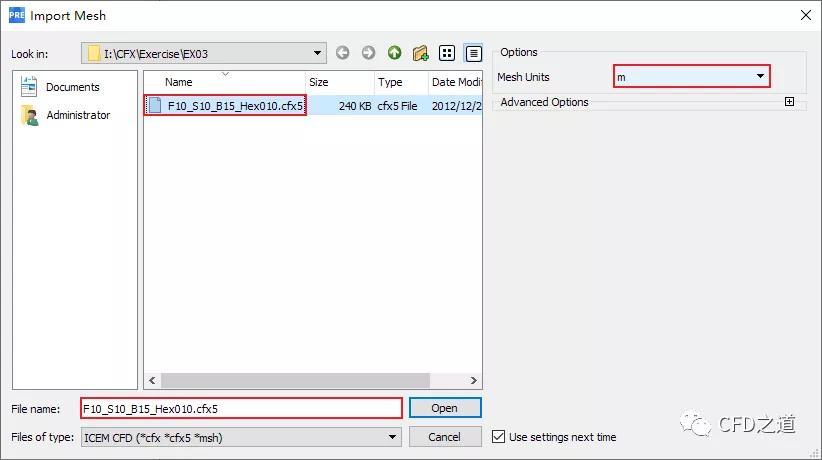Select the Administrator shortcut in sidebar
The image size is (822, 460).
pyautogui.click(x=65, y=115)
